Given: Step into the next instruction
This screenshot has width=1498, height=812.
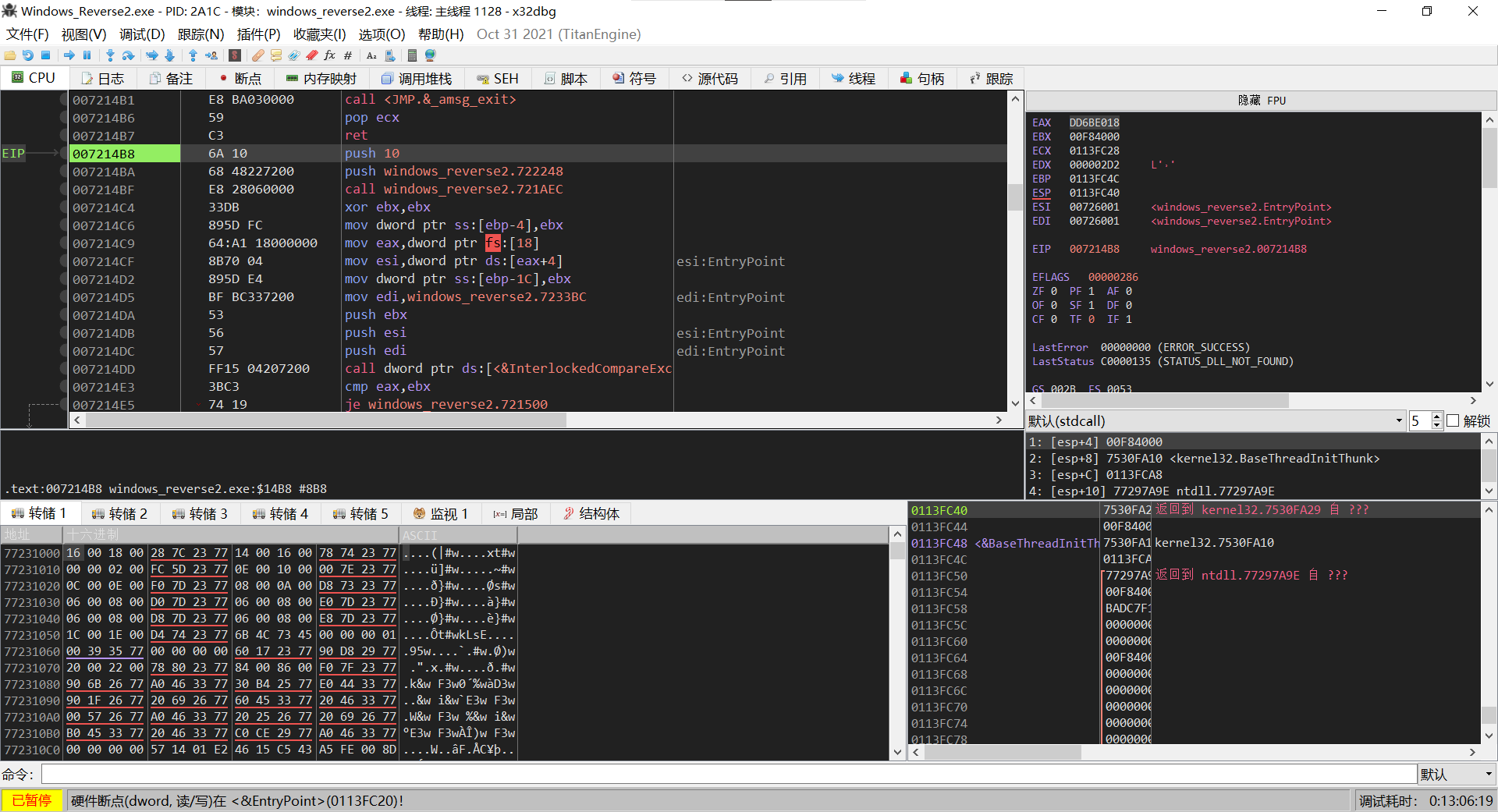Looking at the screenshot, I should click(111, 55).
